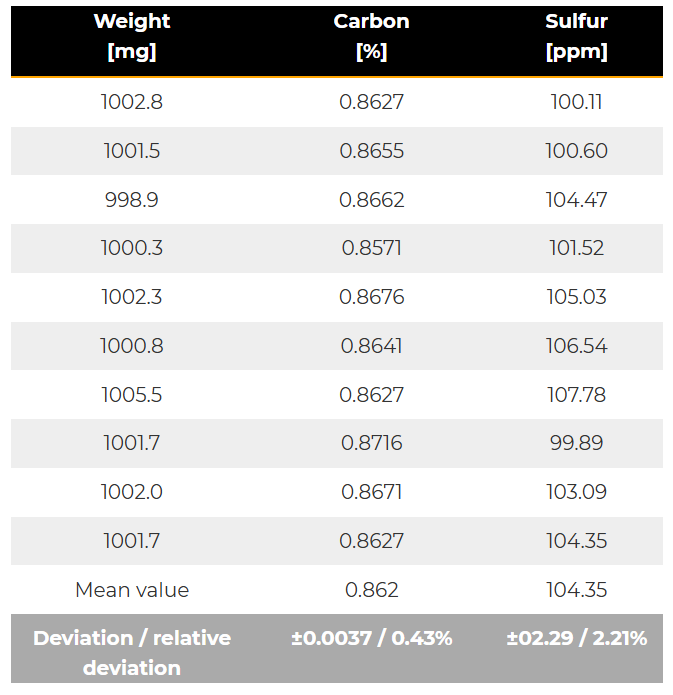Select the weight cell 1002.8

click(x=132, y=102)
